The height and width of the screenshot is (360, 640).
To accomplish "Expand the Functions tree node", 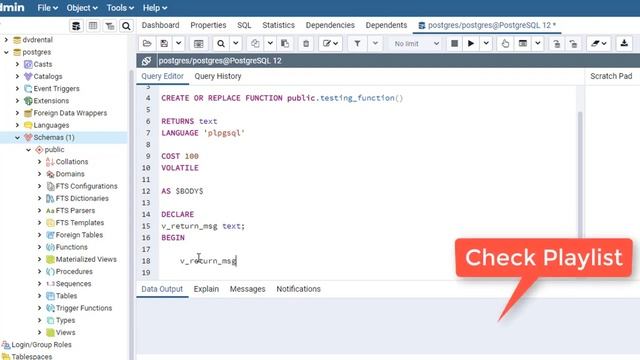I will [x=40, y=247].
